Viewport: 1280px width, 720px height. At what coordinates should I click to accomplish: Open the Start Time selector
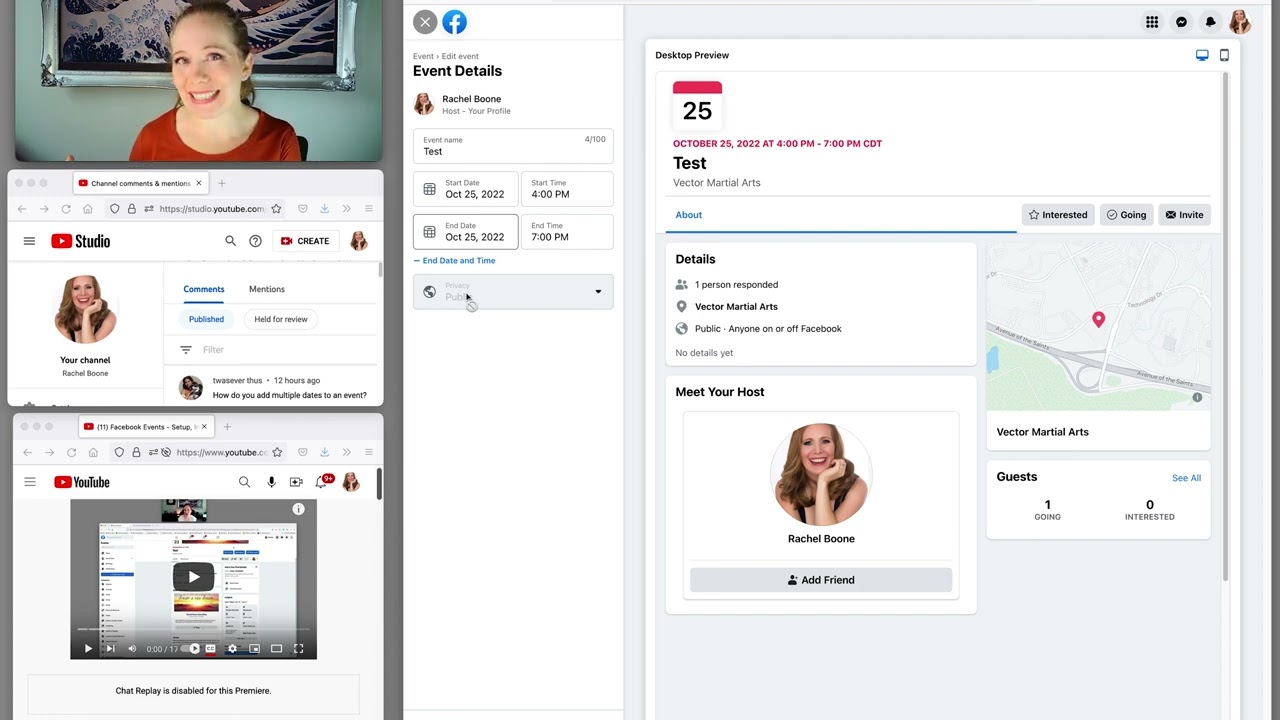click(x=567, y=189)
